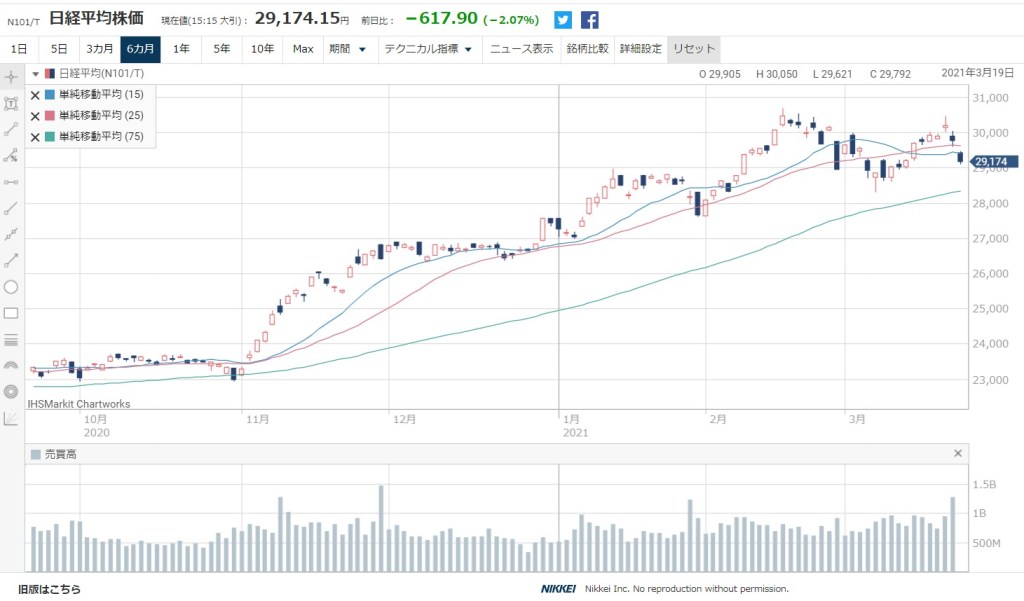1024x601 pixels.
Task: Collapse the 日経平均(N101/T) legend arrow
Action: point(35,74)
